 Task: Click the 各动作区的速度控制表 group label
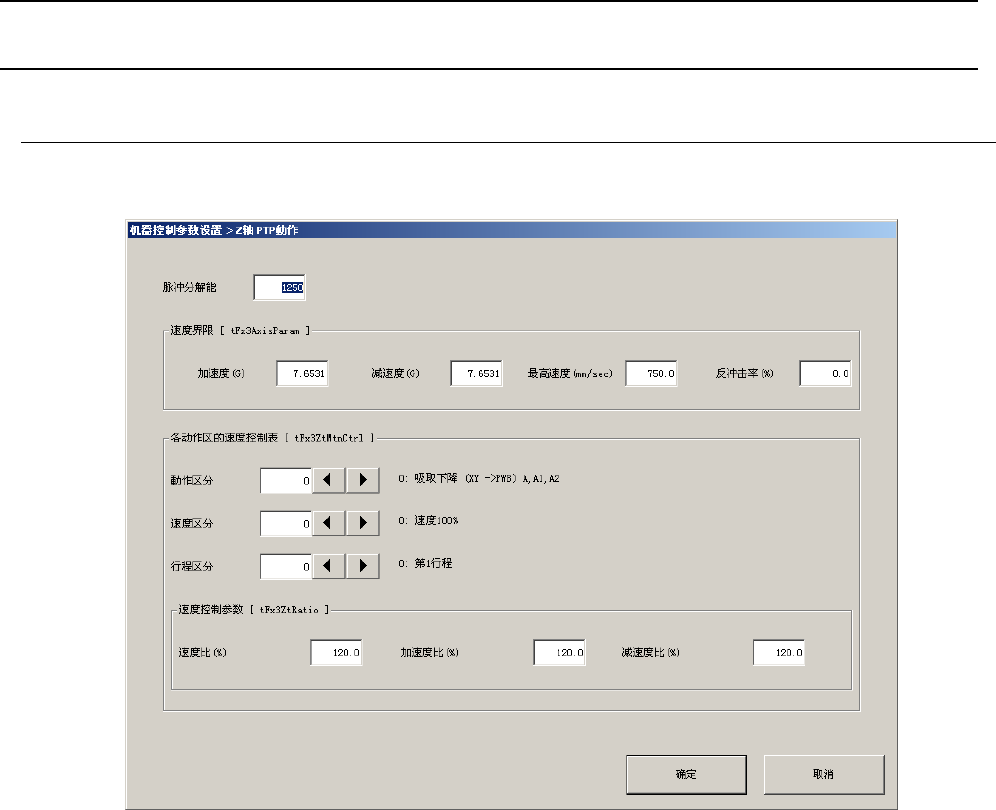(x=273, y=438)
